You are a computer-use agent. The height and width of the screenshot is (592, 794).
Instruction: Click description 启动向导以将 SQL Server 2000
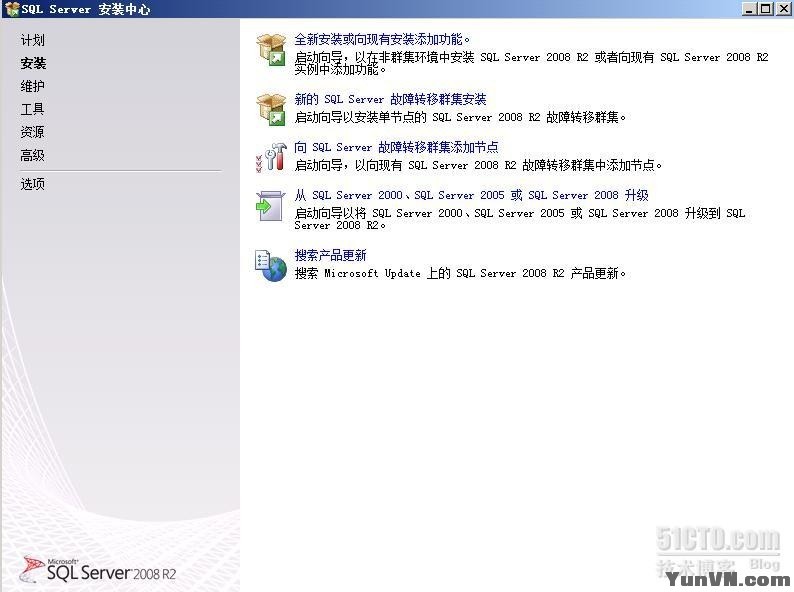tap(520, 218)
